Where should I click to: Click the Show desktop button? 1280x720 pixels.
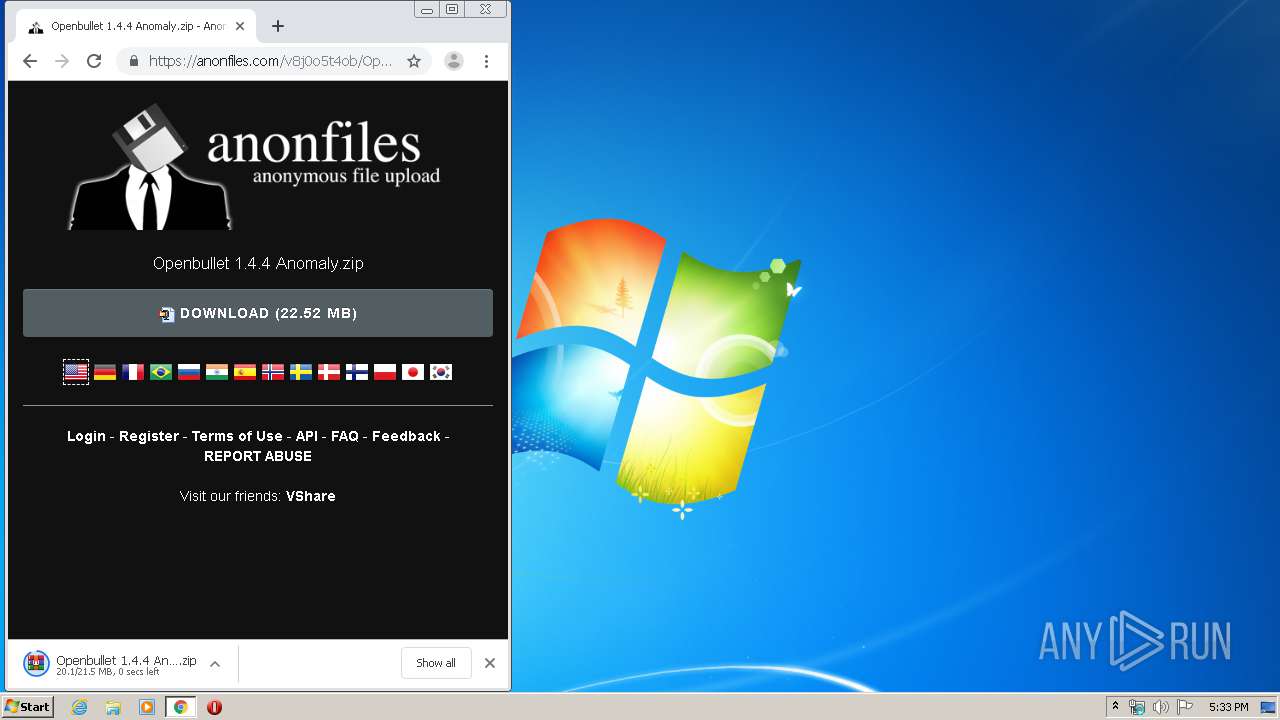(1268, 707)
